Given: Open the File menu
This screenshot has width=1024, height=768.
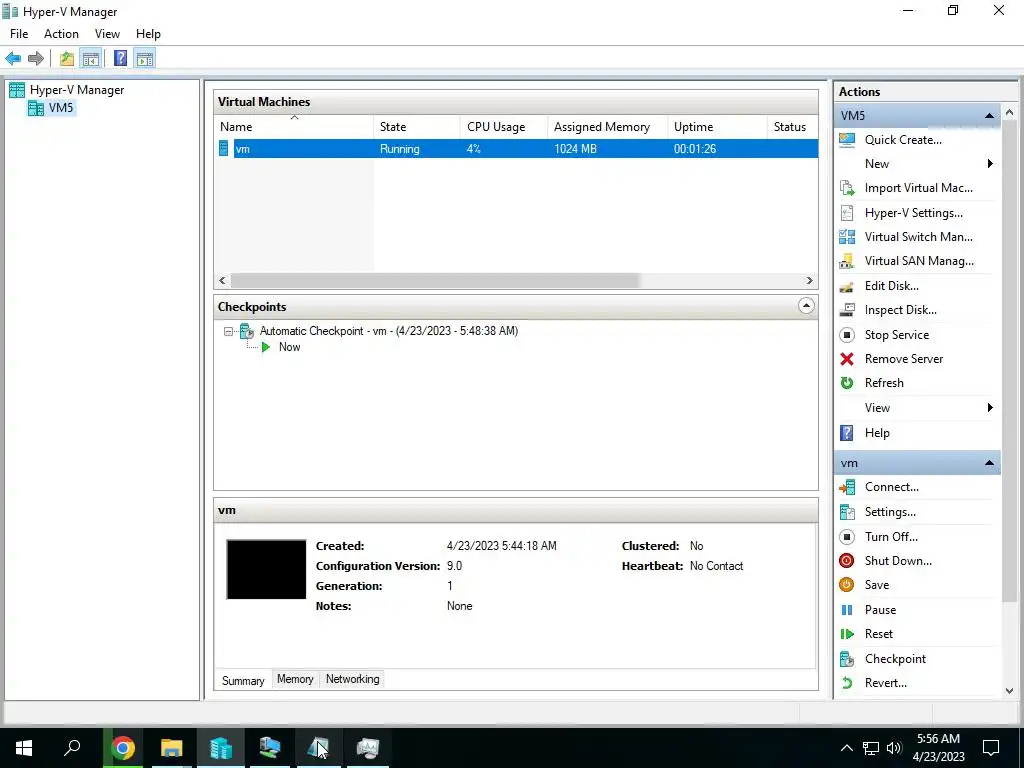Looking at the screenshot, I should [19, 34].
